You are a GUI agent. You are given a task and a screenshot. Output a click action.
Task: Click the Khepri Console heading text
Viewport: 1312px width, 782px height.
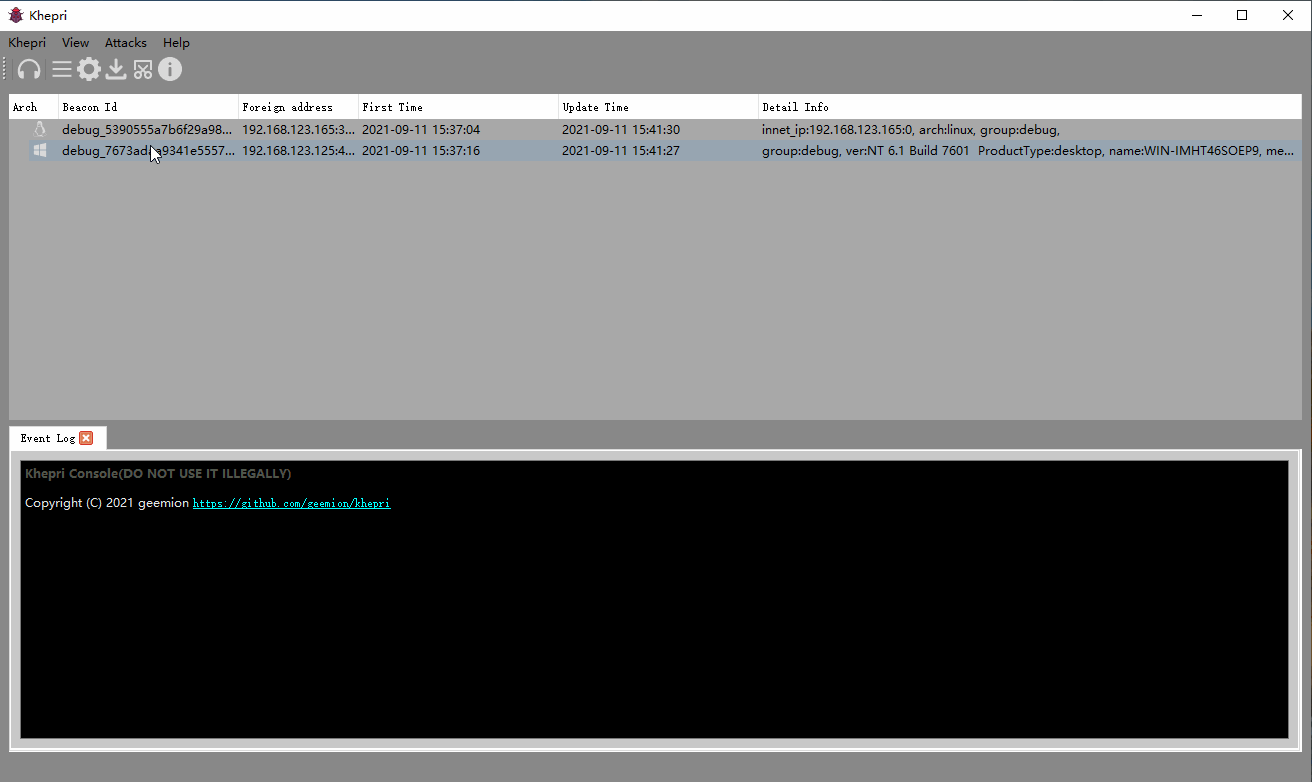pos(158,474)
